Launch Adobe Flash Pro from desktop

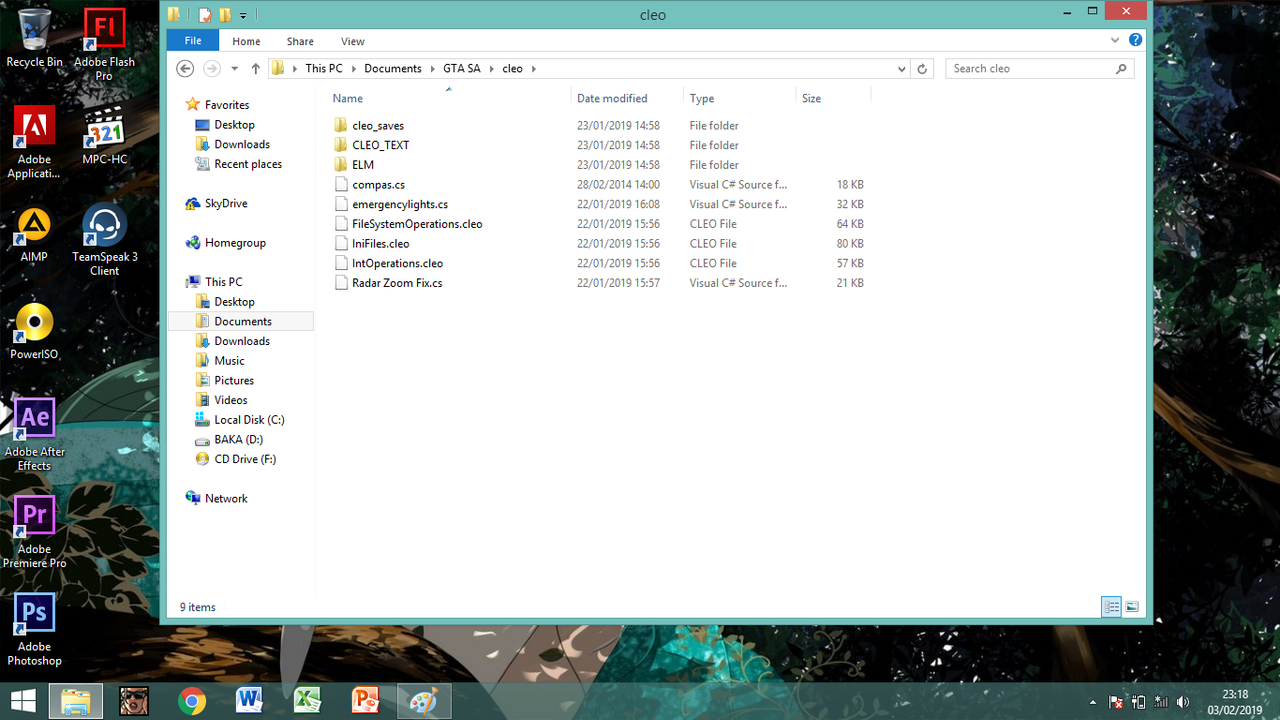click(104, 44)
